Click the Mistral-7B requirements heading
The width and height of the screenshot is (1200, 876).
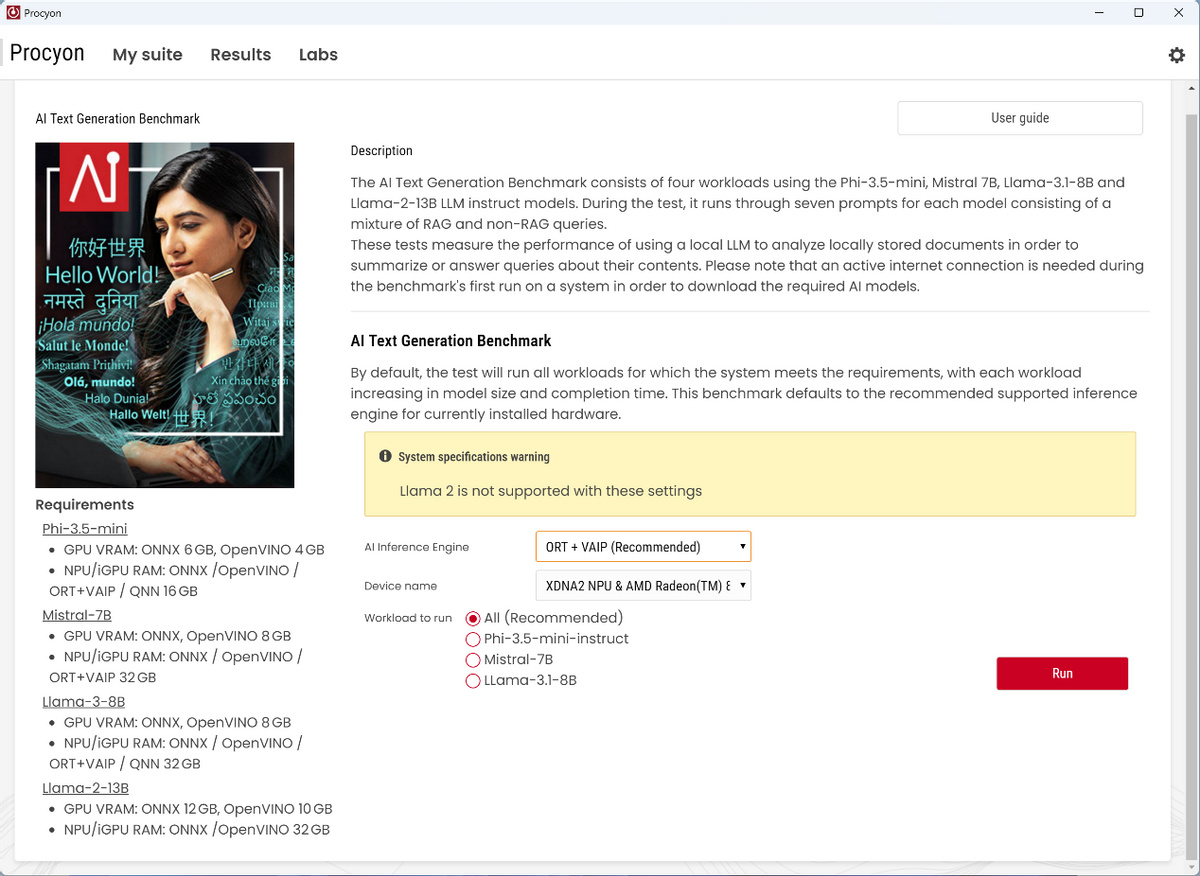(x=77, y=615)
